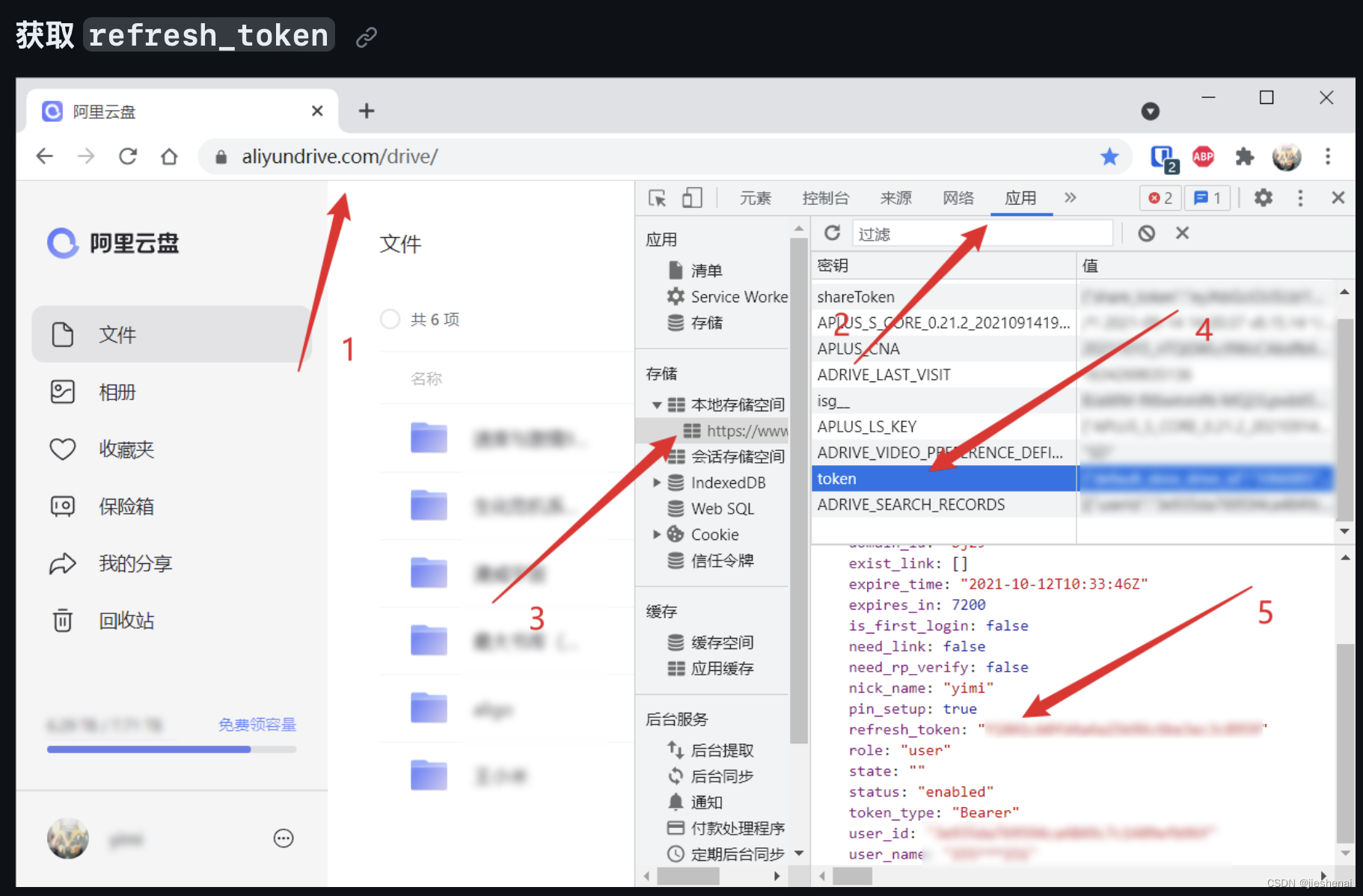Click the storage capacity progress bar
Viewport: 1363px width, 896px height.
pos(171,749)
